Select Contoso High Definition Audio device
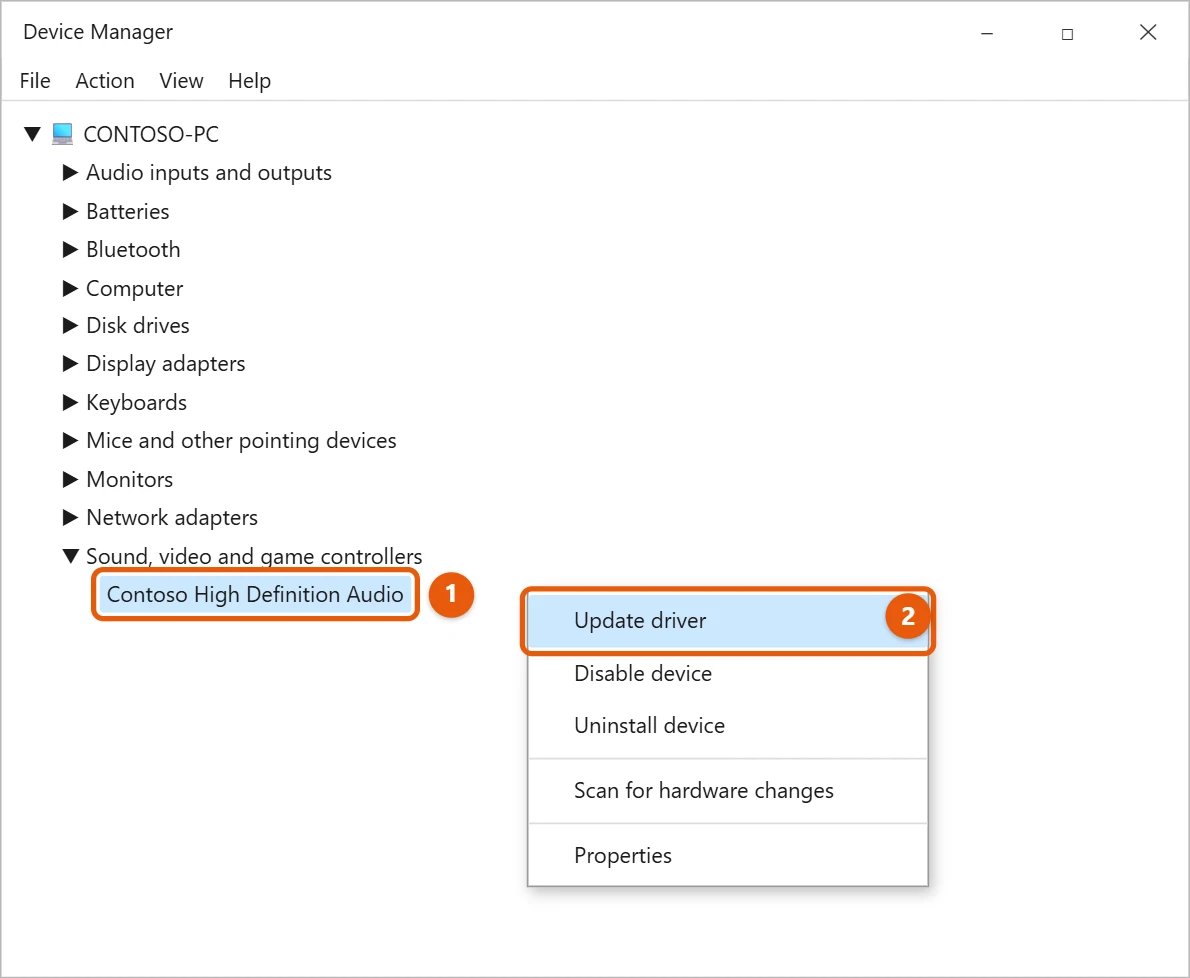The height and width of the screenshot is (978, 1190). [x=255, y=594]
